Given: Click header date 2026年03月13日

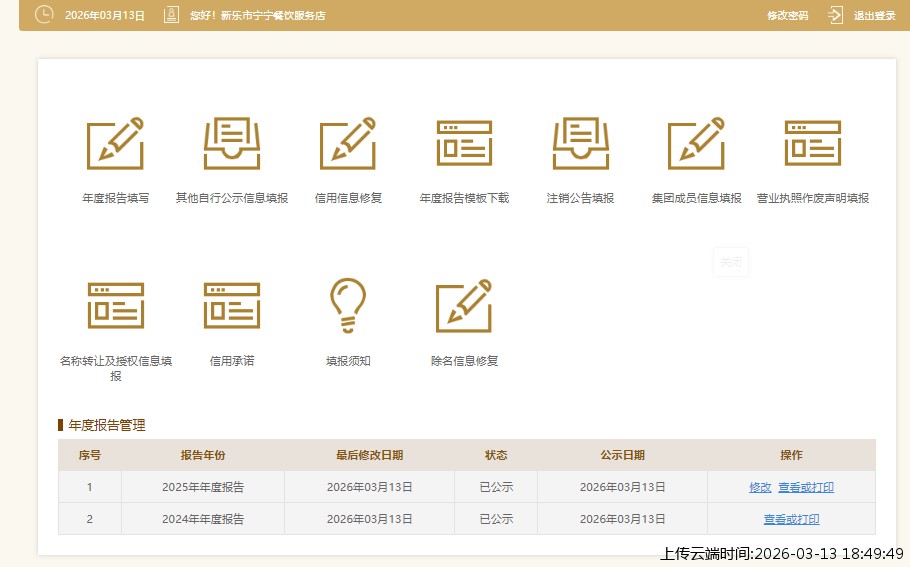Looking at the screenshot, I should click(104, 16).
